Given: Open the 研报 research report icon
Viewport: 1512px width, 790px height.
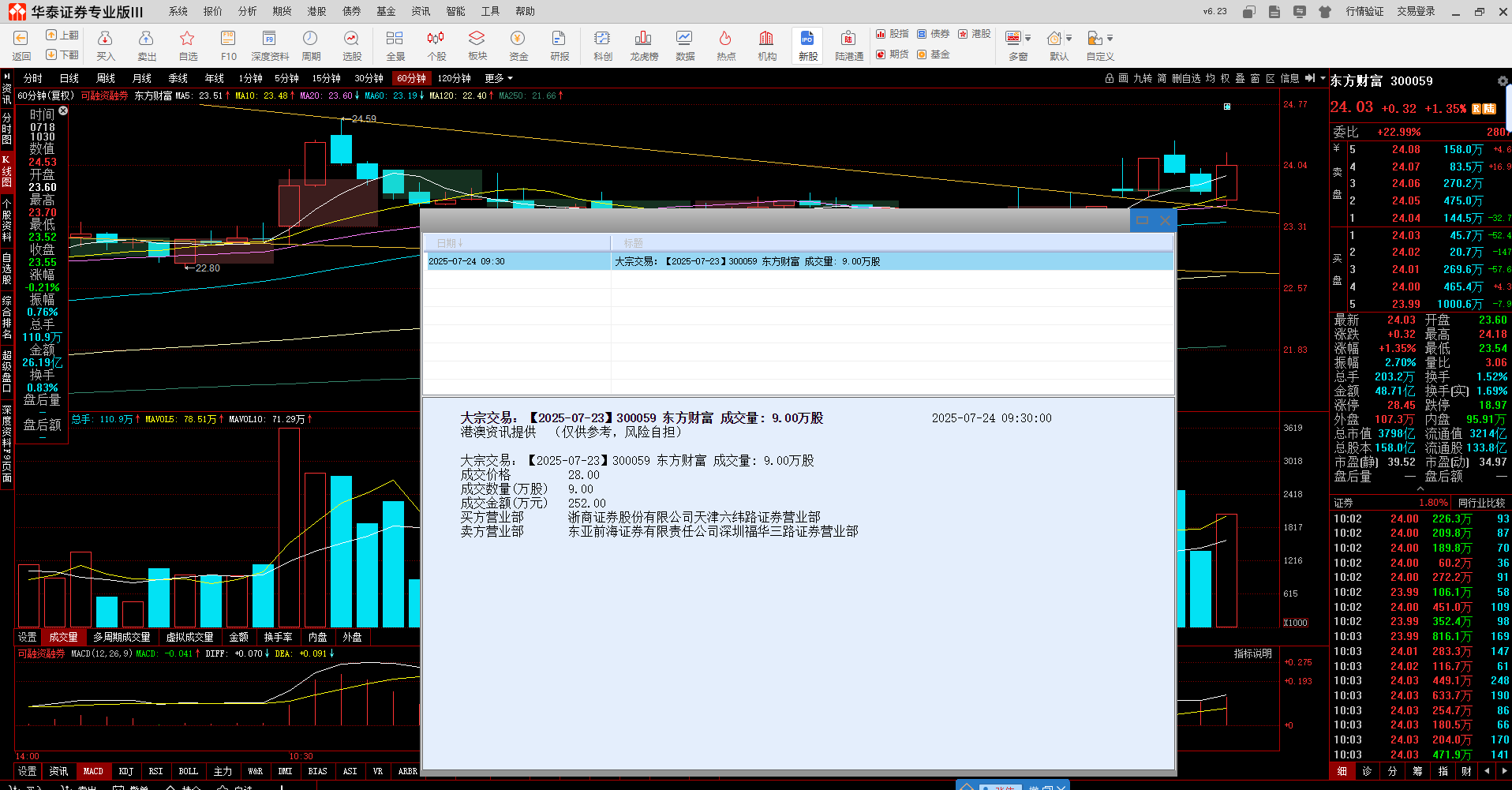Looking at the screenshot, I should pyautogui.click(x=560, y=46).
